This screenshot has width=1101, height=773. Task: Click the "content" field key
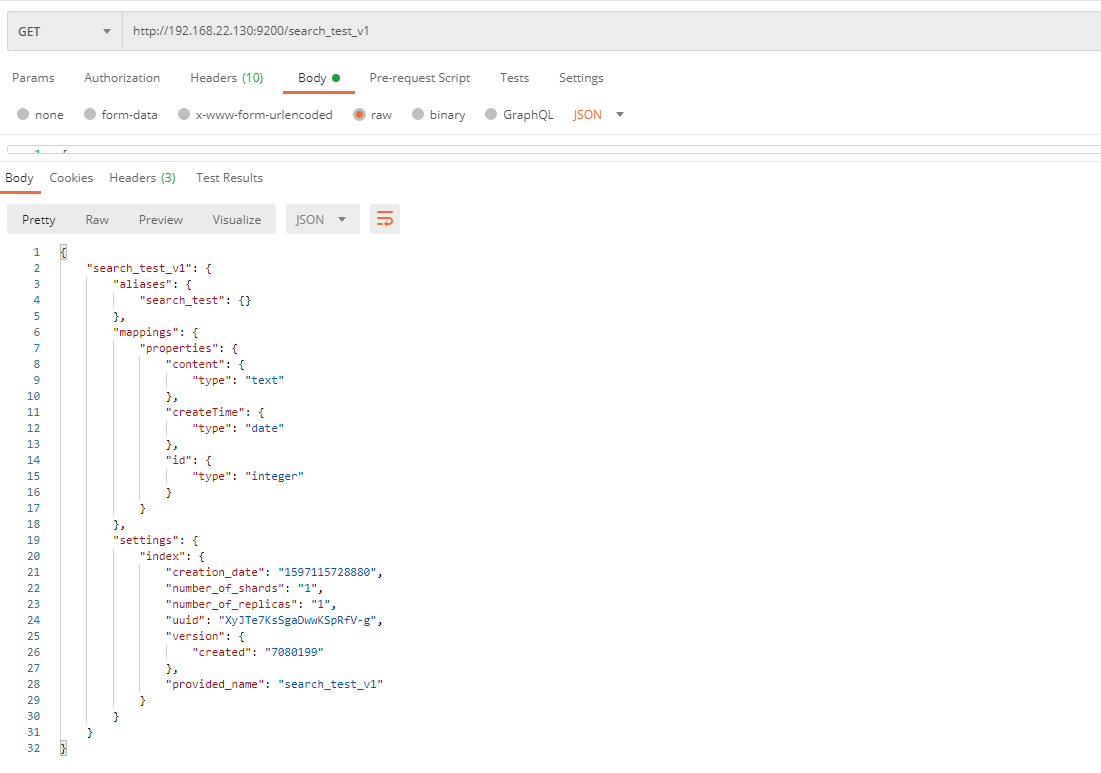click(196, 364)
